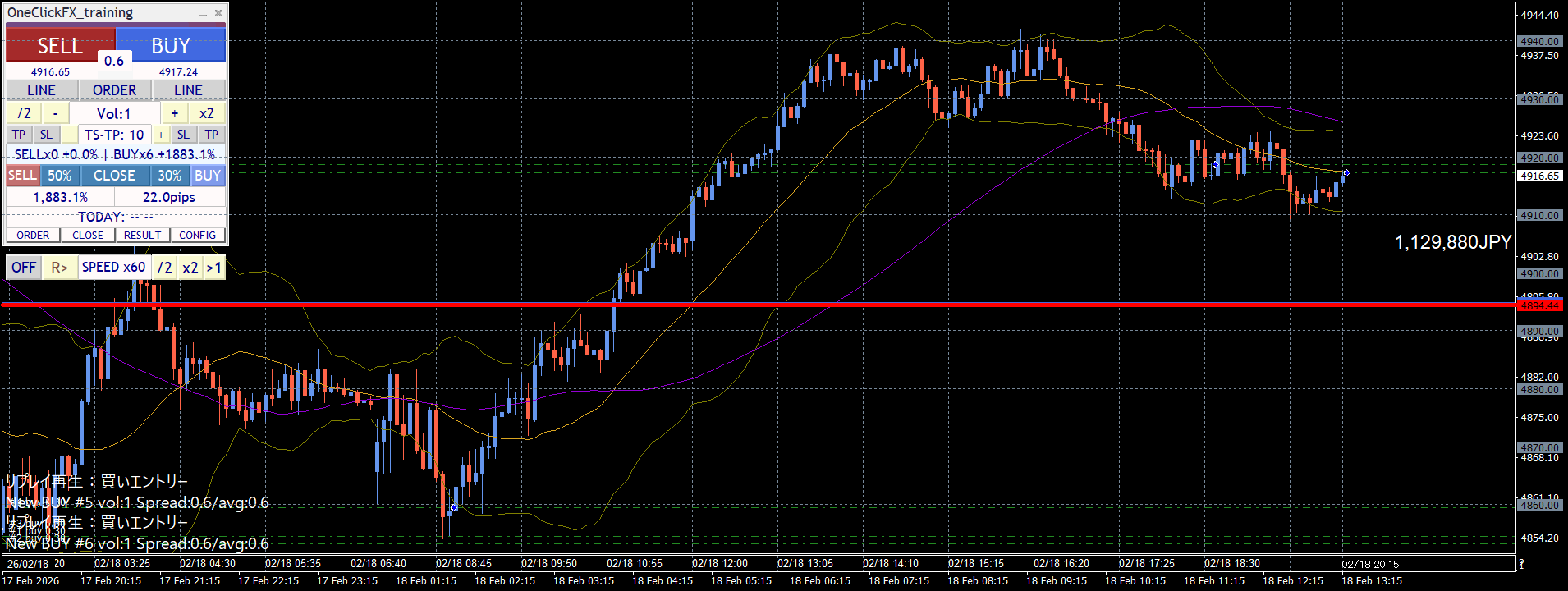This screenshot has width=1568, height=591.
Task: Click the 4916.65 current price label on axis
Action: [x=1539, y=176]
